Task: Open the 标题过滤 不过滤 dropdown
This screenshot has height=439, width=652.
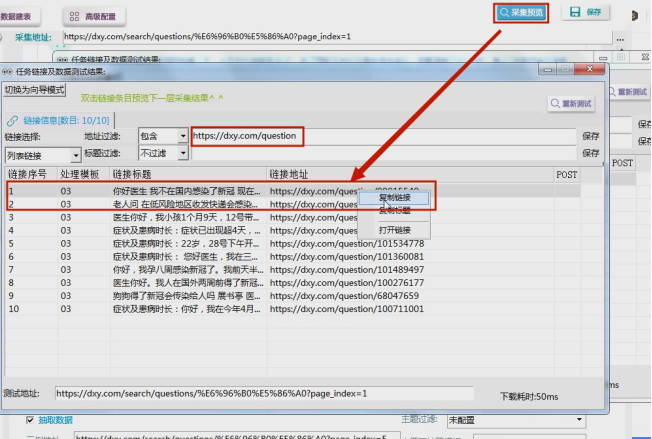Action: coord(163,153)
